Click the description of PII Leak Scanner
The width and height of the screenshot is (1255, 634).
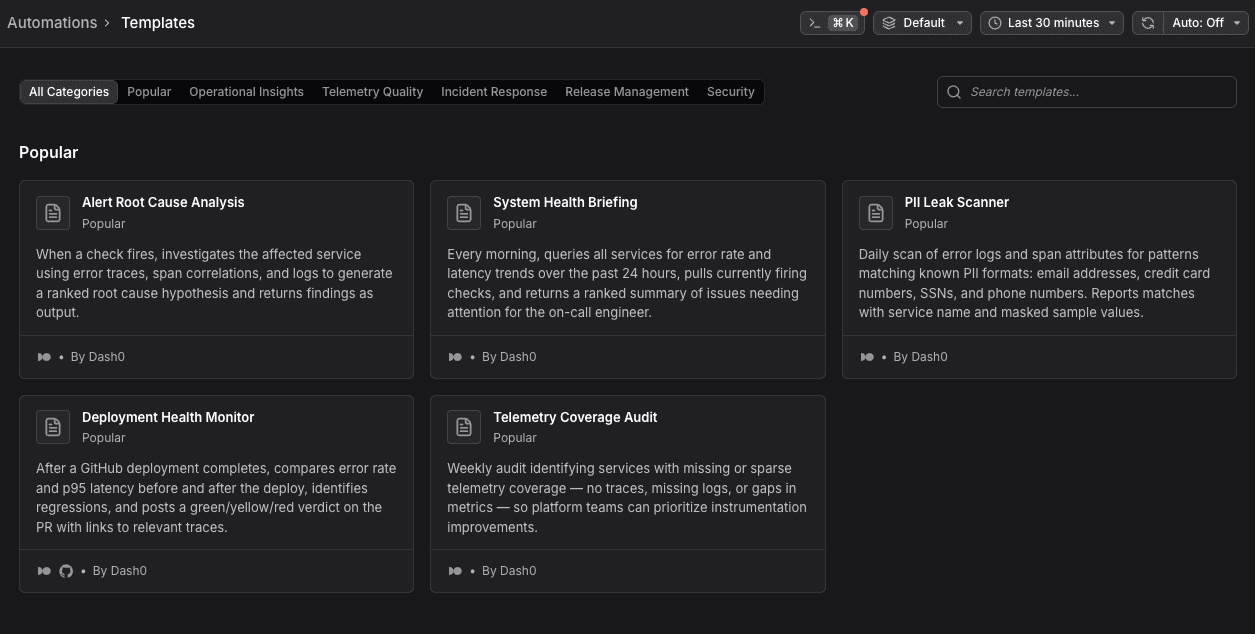click(1034, 283)
